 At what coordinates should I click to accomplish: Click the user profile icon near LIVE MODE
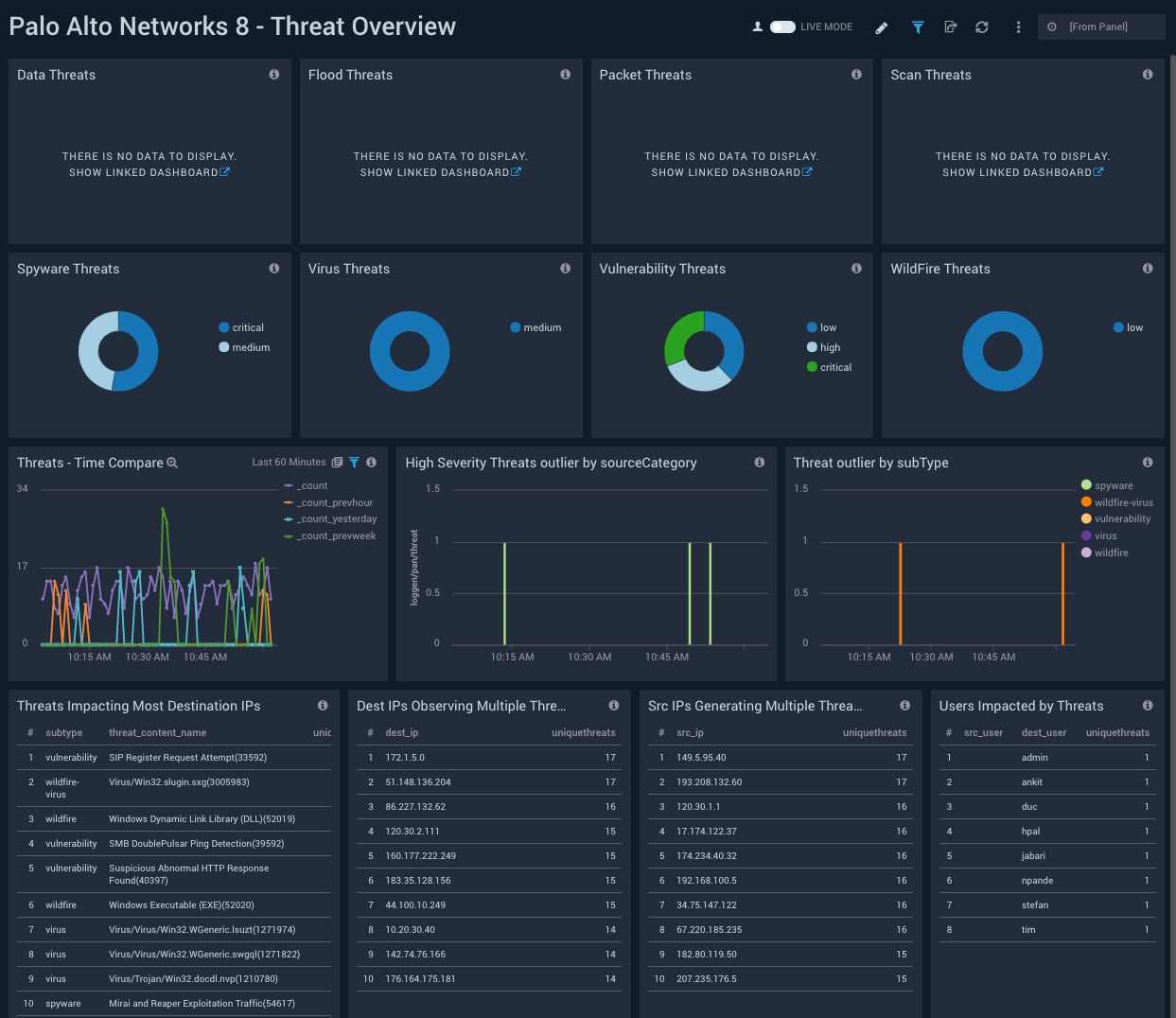pyautogui.click(x=757, y=26)
